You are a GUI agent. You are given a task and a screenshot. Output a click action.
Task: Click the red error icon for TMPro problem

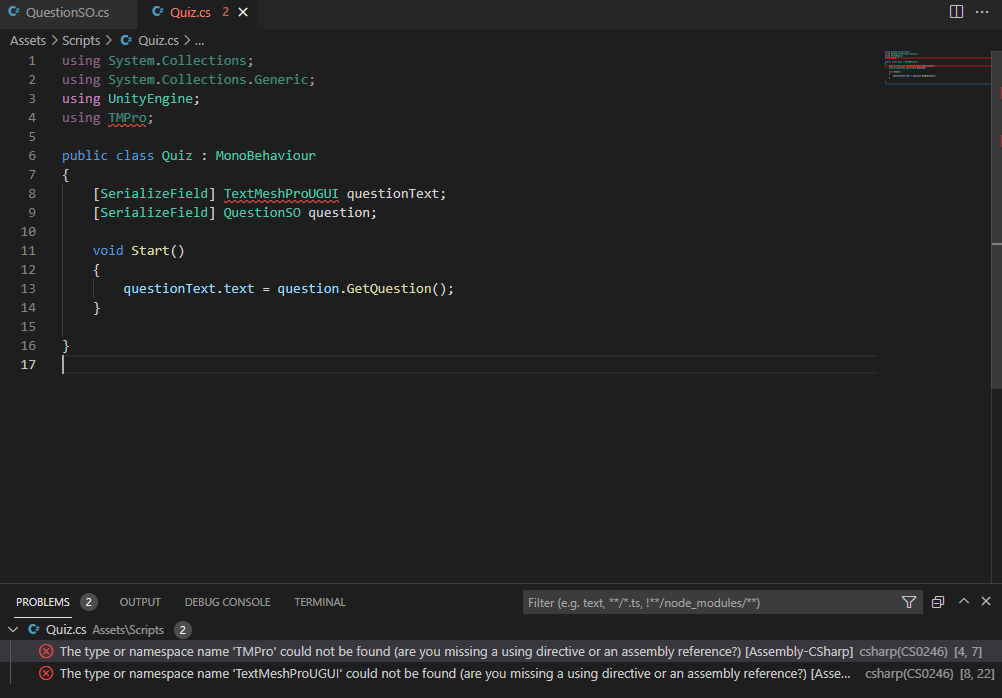[46, 651]
